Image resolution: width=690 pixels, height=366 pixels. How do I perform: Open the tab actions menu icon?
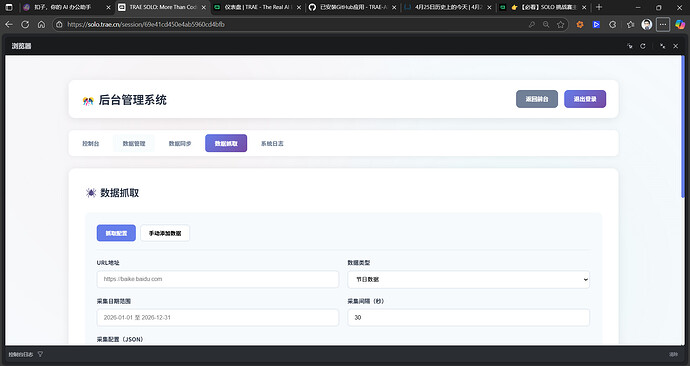pos(9,7)
